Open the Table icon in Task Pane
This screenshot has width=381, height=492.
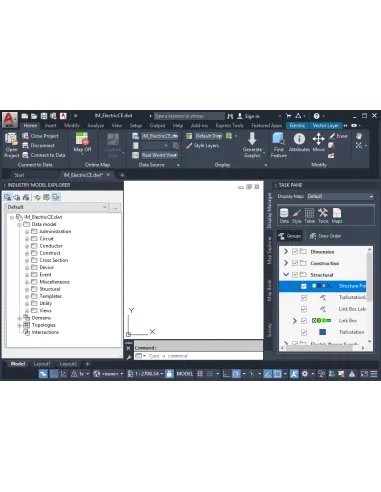[x=309, y=216]
